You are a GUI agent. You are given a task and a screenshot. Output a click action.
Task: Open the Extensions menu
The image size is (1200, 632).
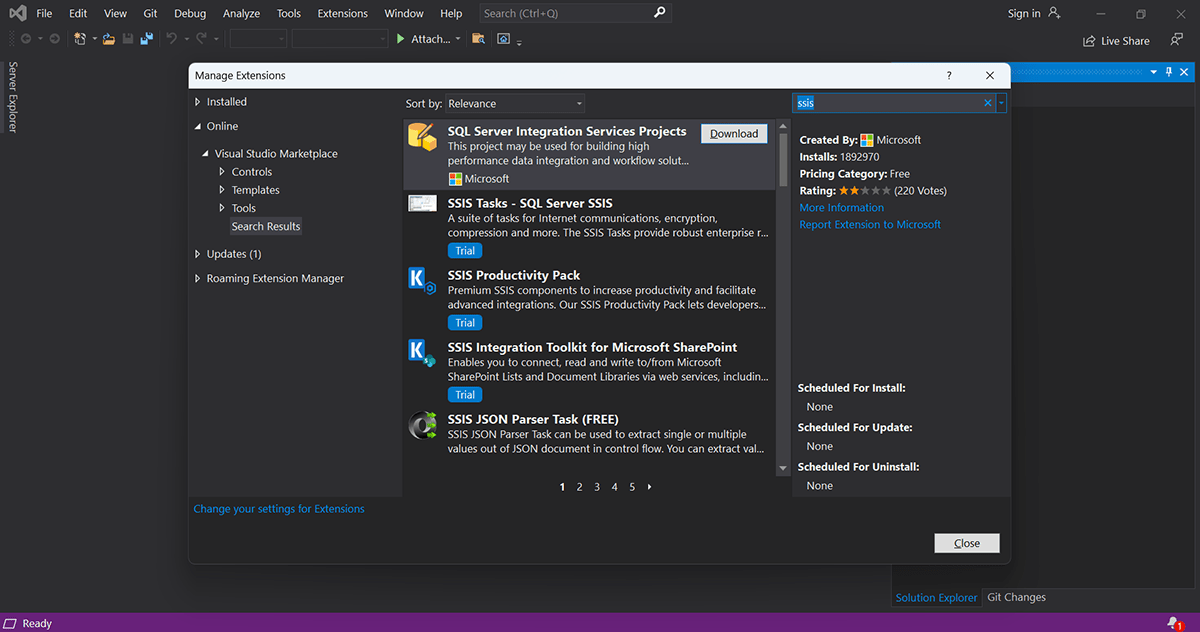343,14
